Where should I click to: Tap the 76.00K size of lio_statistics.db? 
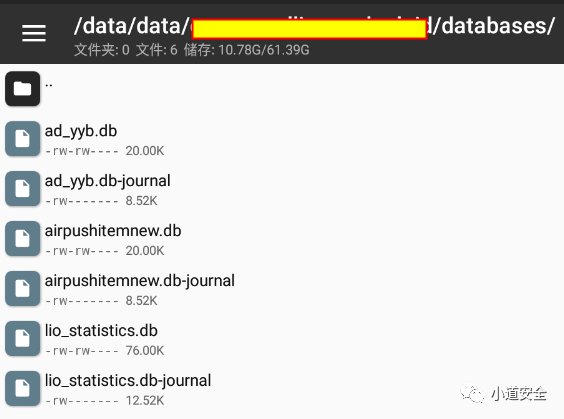(145, 350)
